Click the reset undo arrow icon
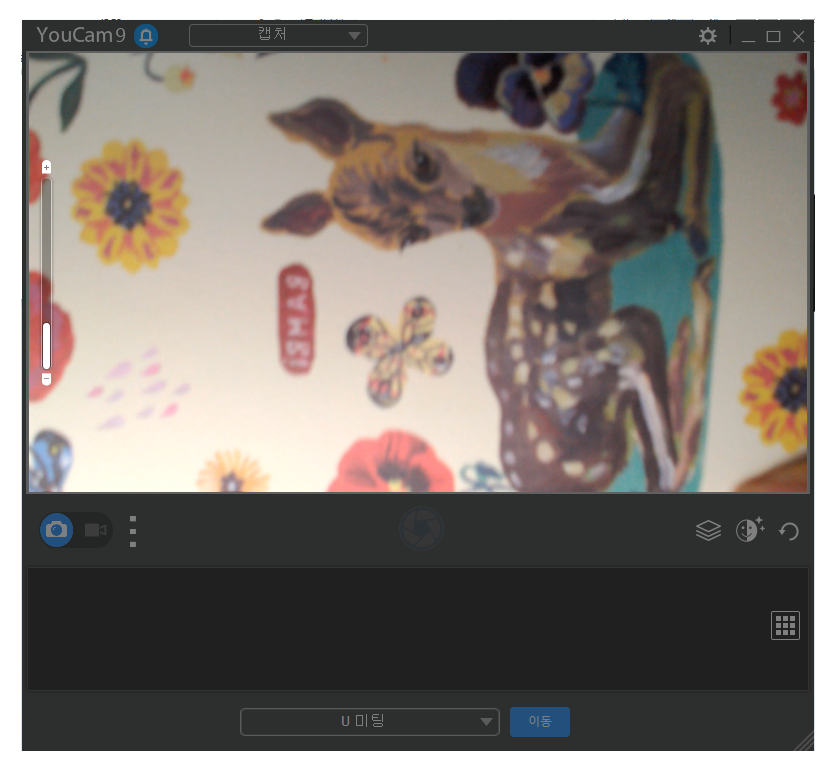This screenshot has width=835, height=770. tap(789, 531)
